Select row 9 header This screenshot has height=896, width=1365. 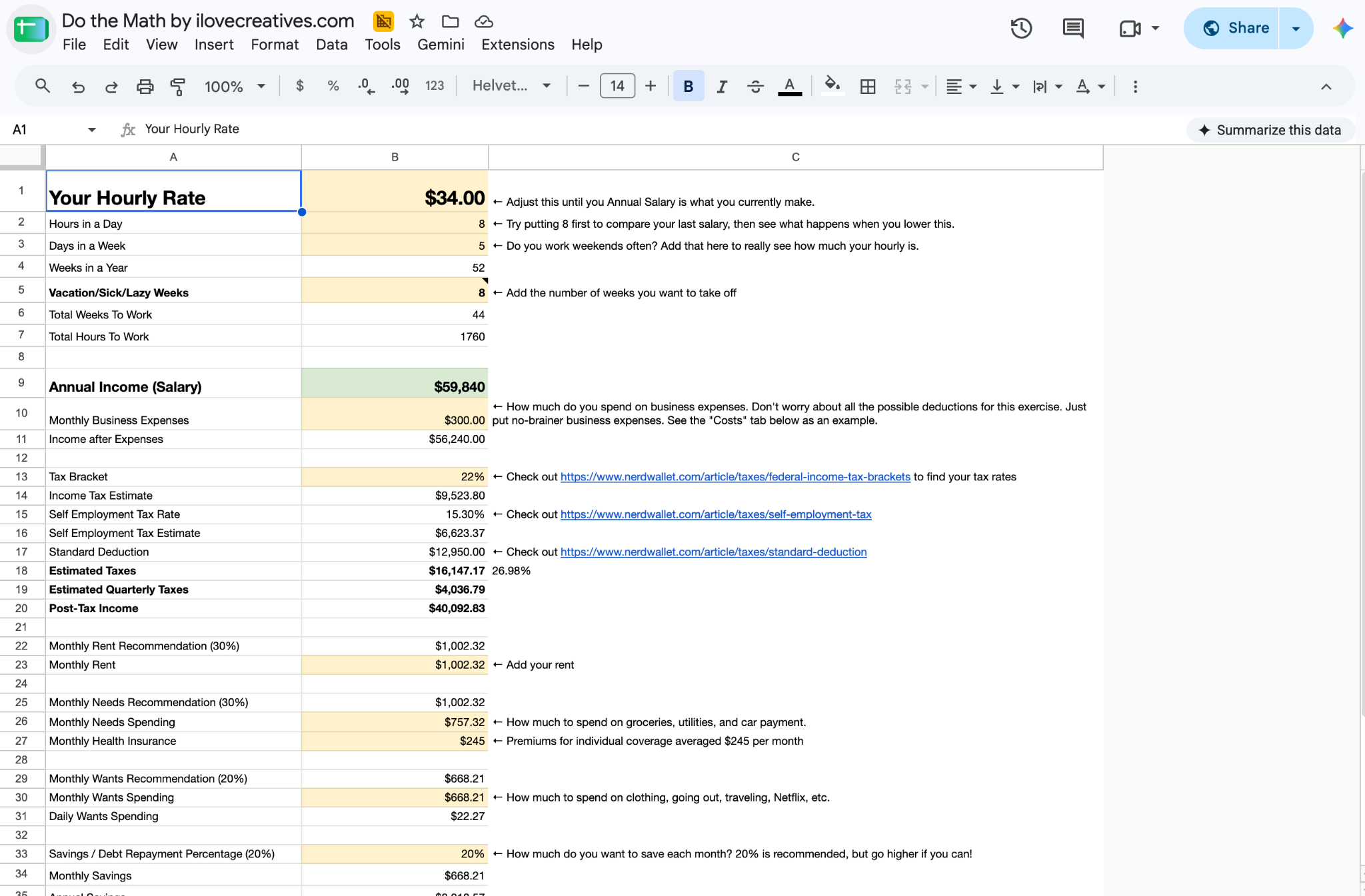(21, 383)
